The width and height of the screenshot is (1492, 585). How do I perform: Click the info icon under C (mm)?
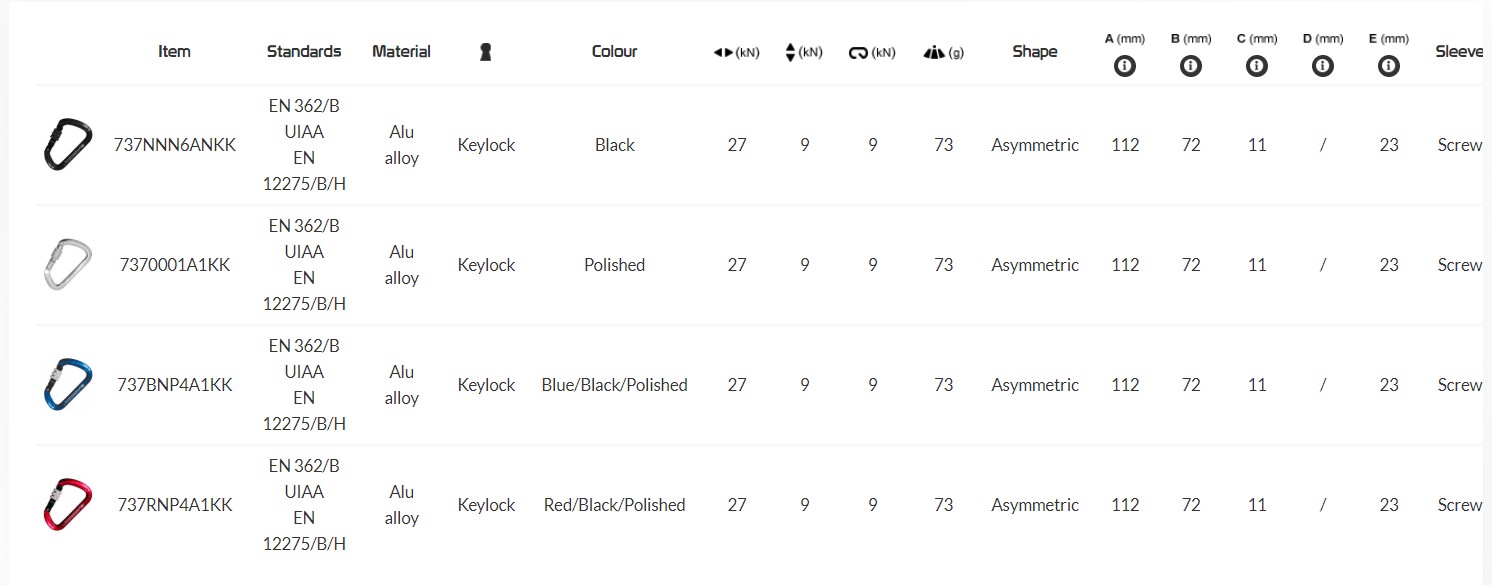coord(1257,67)
